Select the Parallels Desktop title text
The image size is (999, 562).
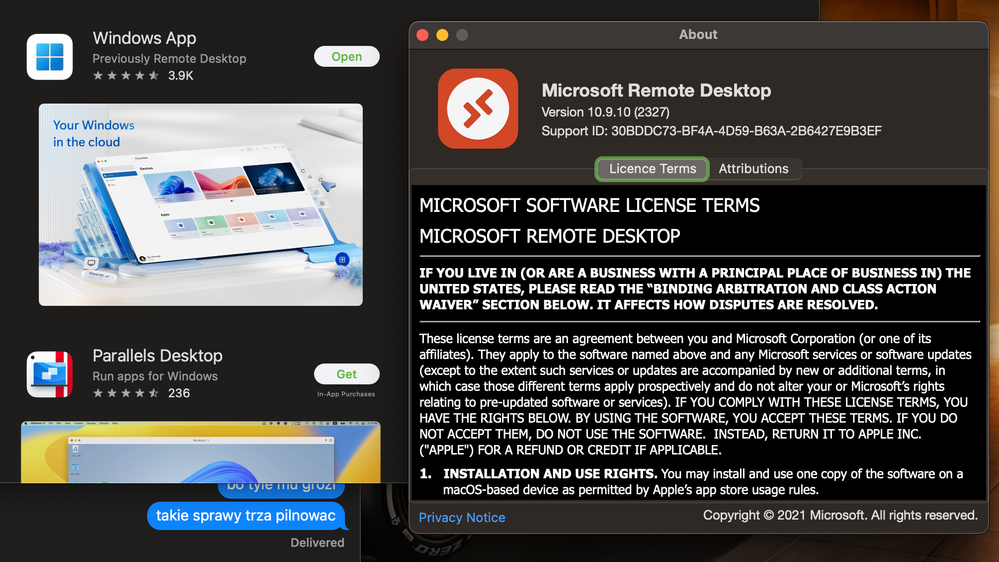(x=157, y=356)
